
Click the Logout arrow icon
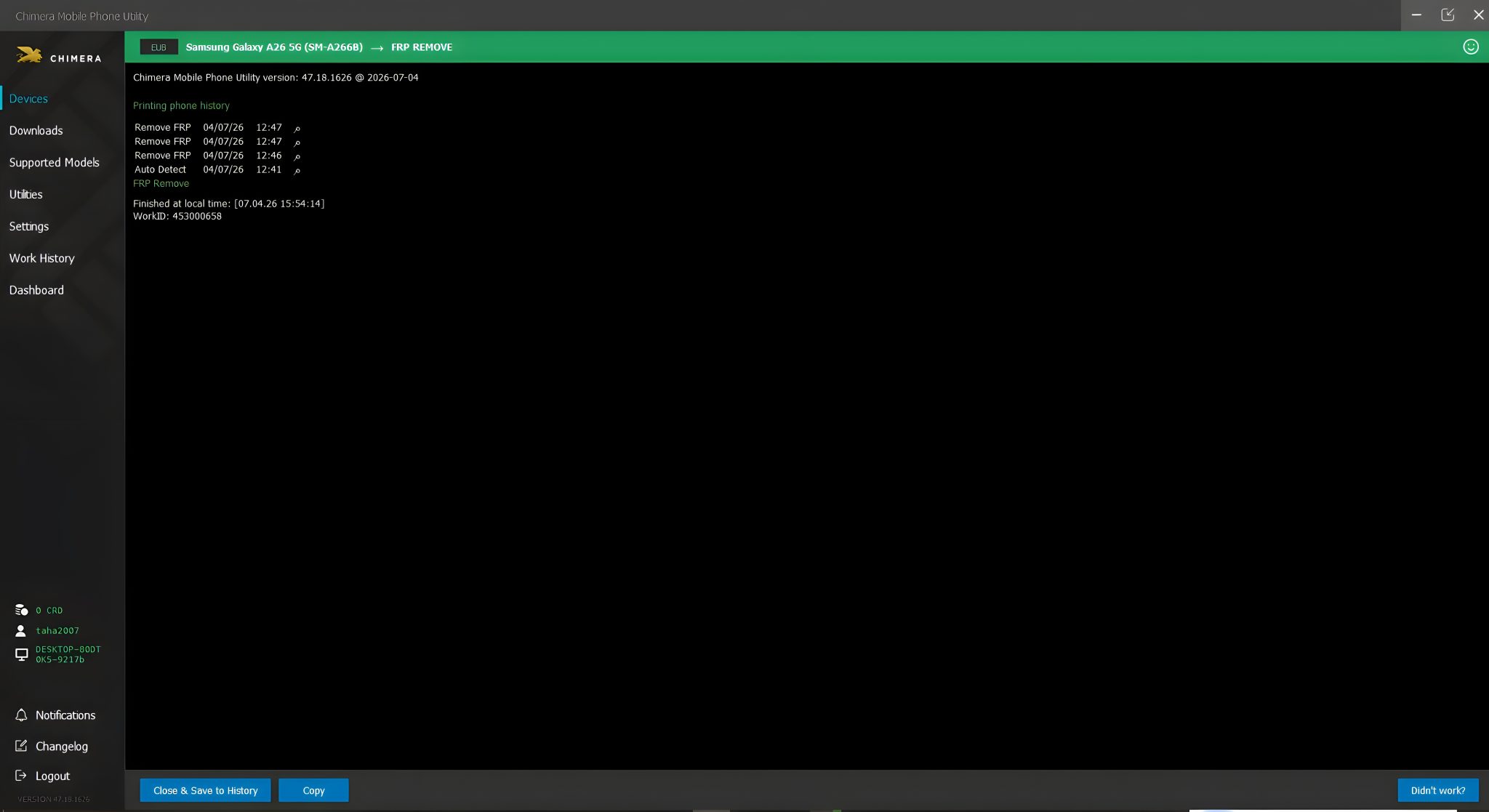point(21,776)
